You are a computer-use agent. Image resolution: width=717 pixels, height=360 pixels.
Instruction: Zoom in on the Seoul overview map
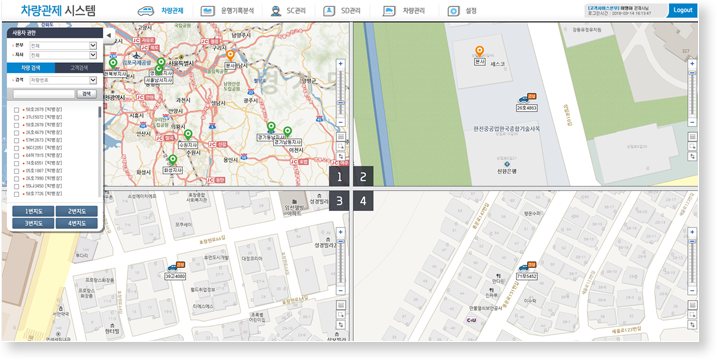[340, 64]
